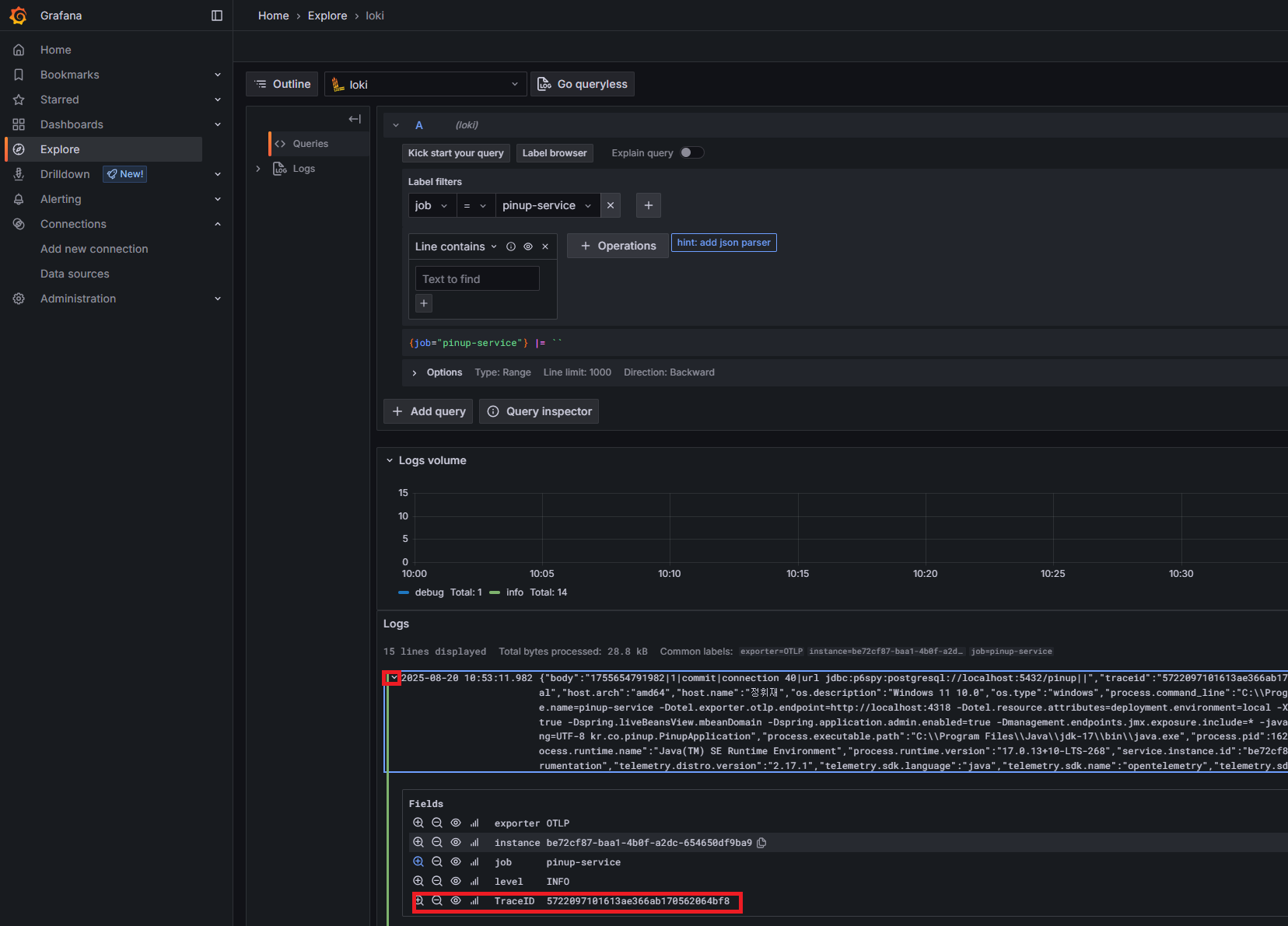Click Kick start your query
1288x926 pixels.
[456, 153]
